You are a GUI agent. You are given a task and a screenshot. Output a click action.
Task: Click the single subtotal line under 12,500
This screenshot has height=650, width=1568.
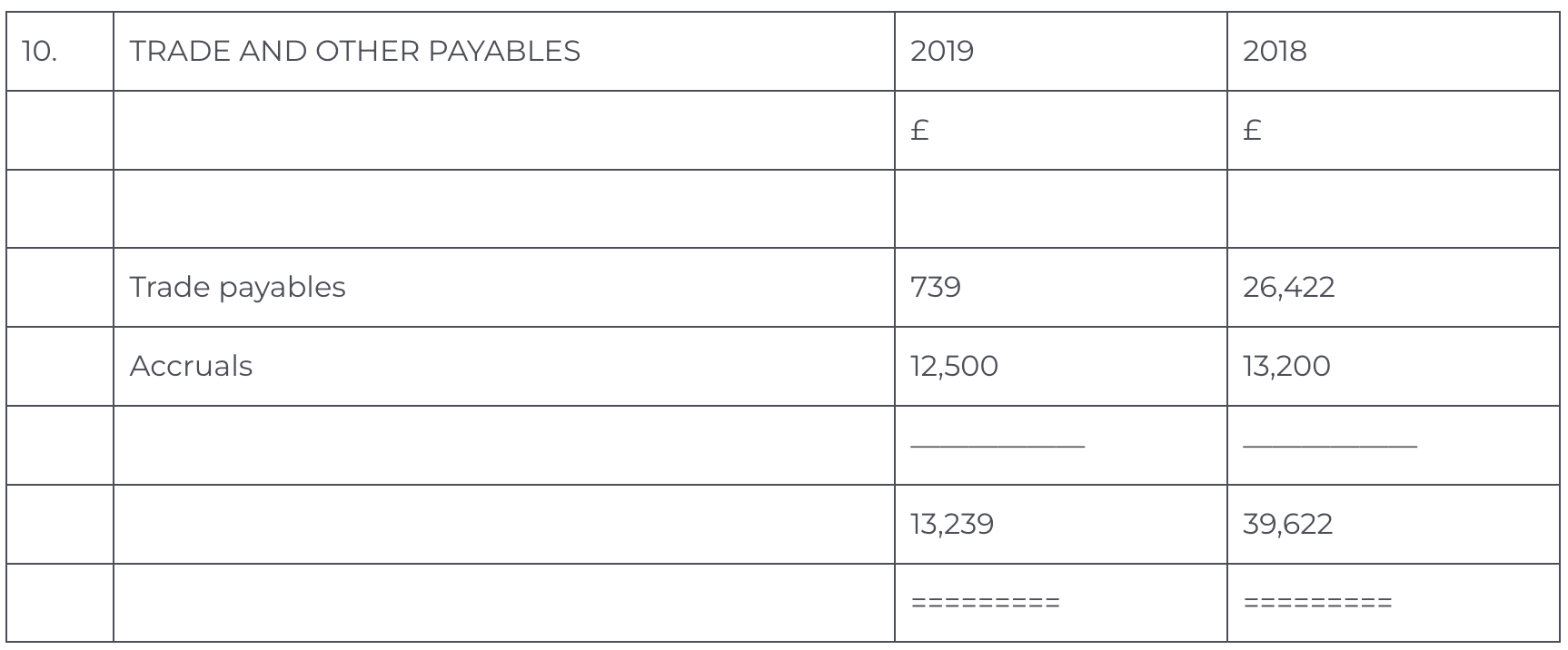(x=997, y=446)
